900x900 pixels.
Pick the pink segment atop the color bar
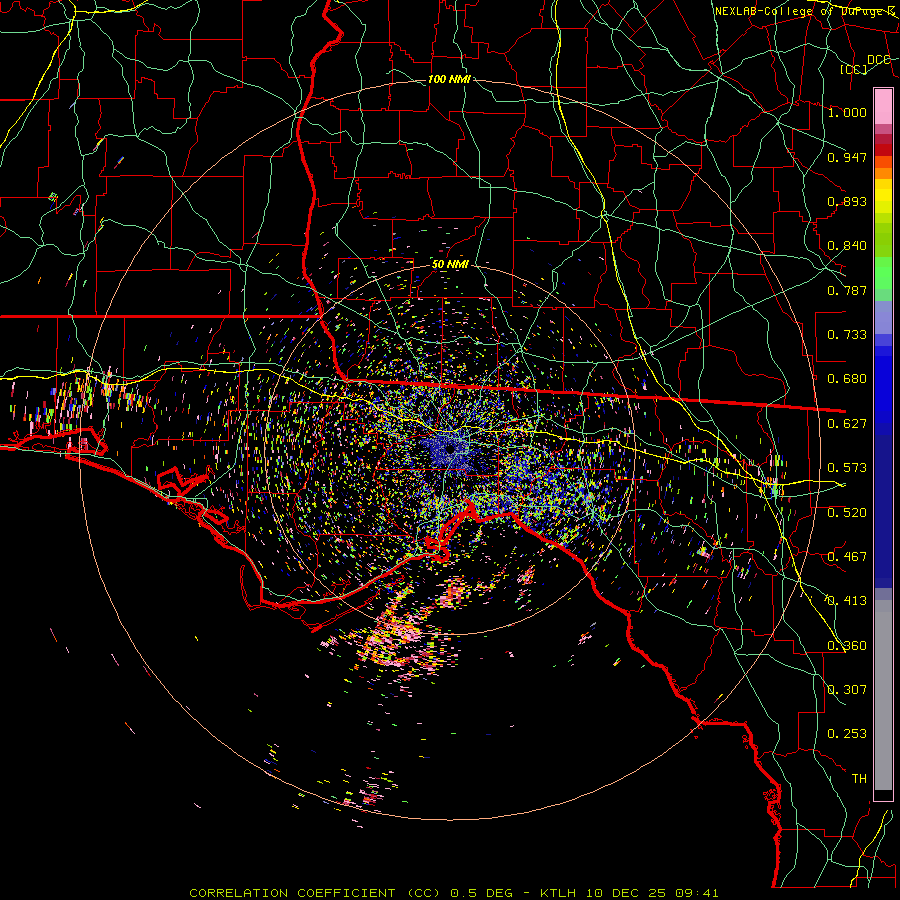(x=883, y=106)
